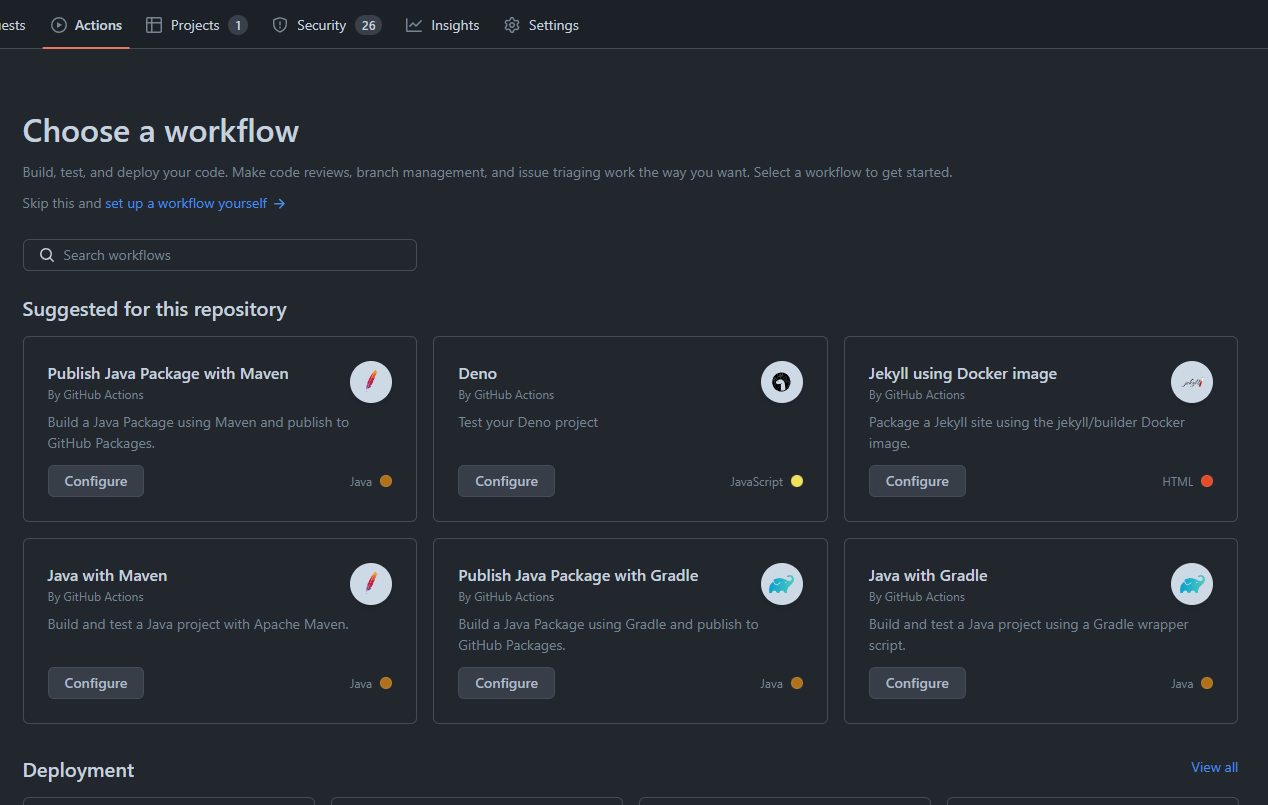Click the magnifier icon in the search workflows box

(x=47, y=255)
